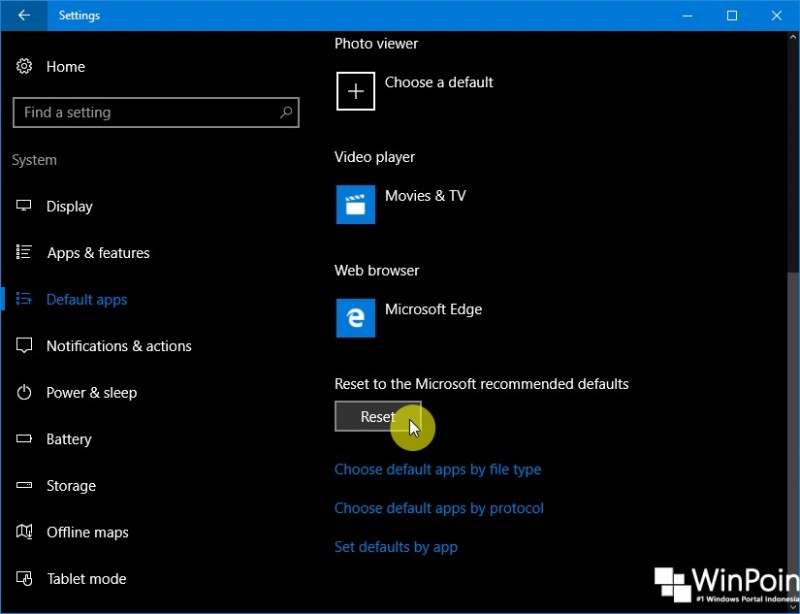Focus the Find a setting search box
800x614 pixels.
[x=156, y=112]
